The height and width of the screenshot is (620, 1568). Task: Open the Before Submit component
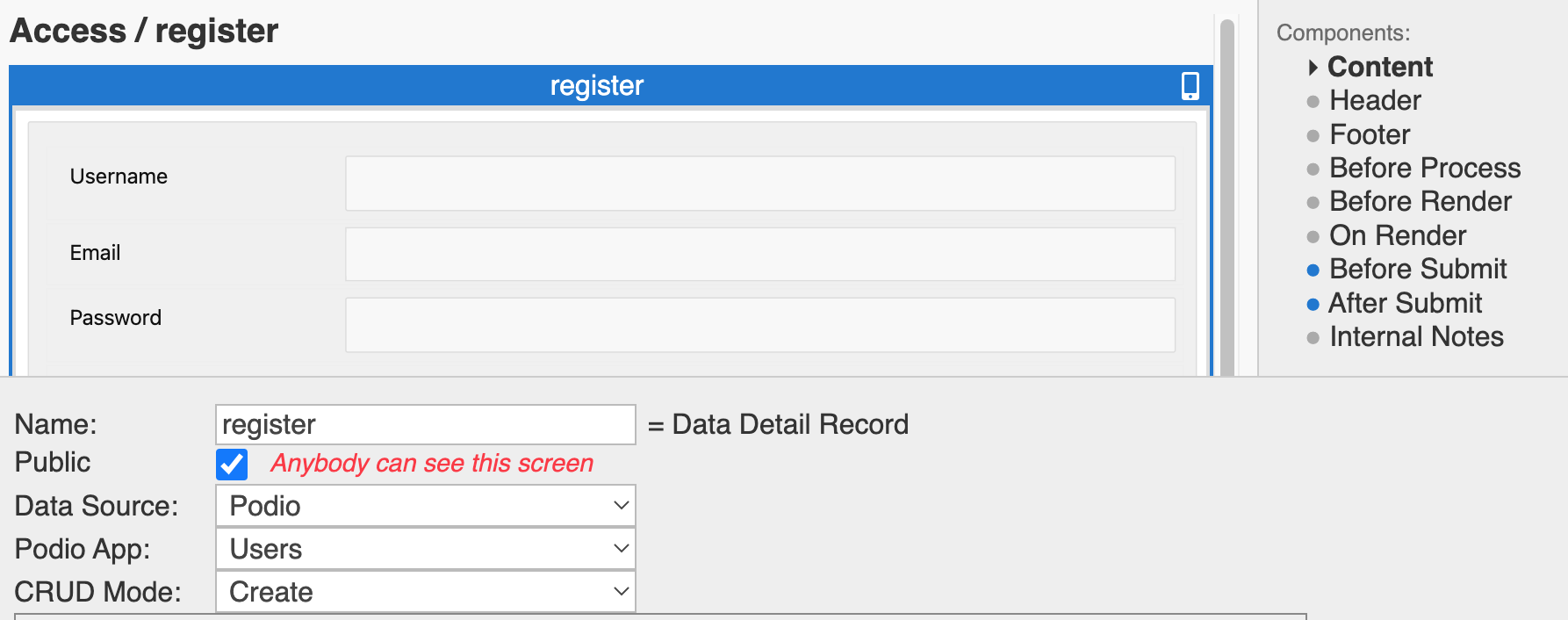click(x=1417, y=270)
